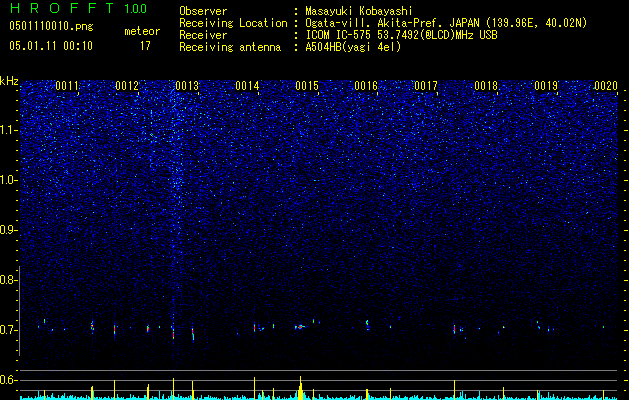Screen dimensions: 629x400
Task: Click the 0.7 kHz axis label
Action: [x=9, y=330]
